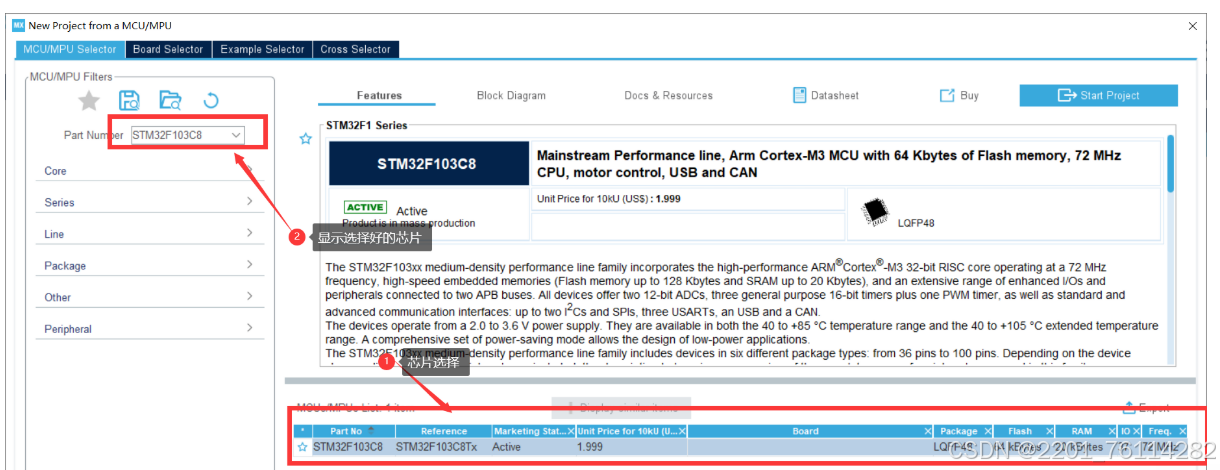1220x470 pixels.
Task: Click the load saved search folder icon
Action: coord(171,100)
